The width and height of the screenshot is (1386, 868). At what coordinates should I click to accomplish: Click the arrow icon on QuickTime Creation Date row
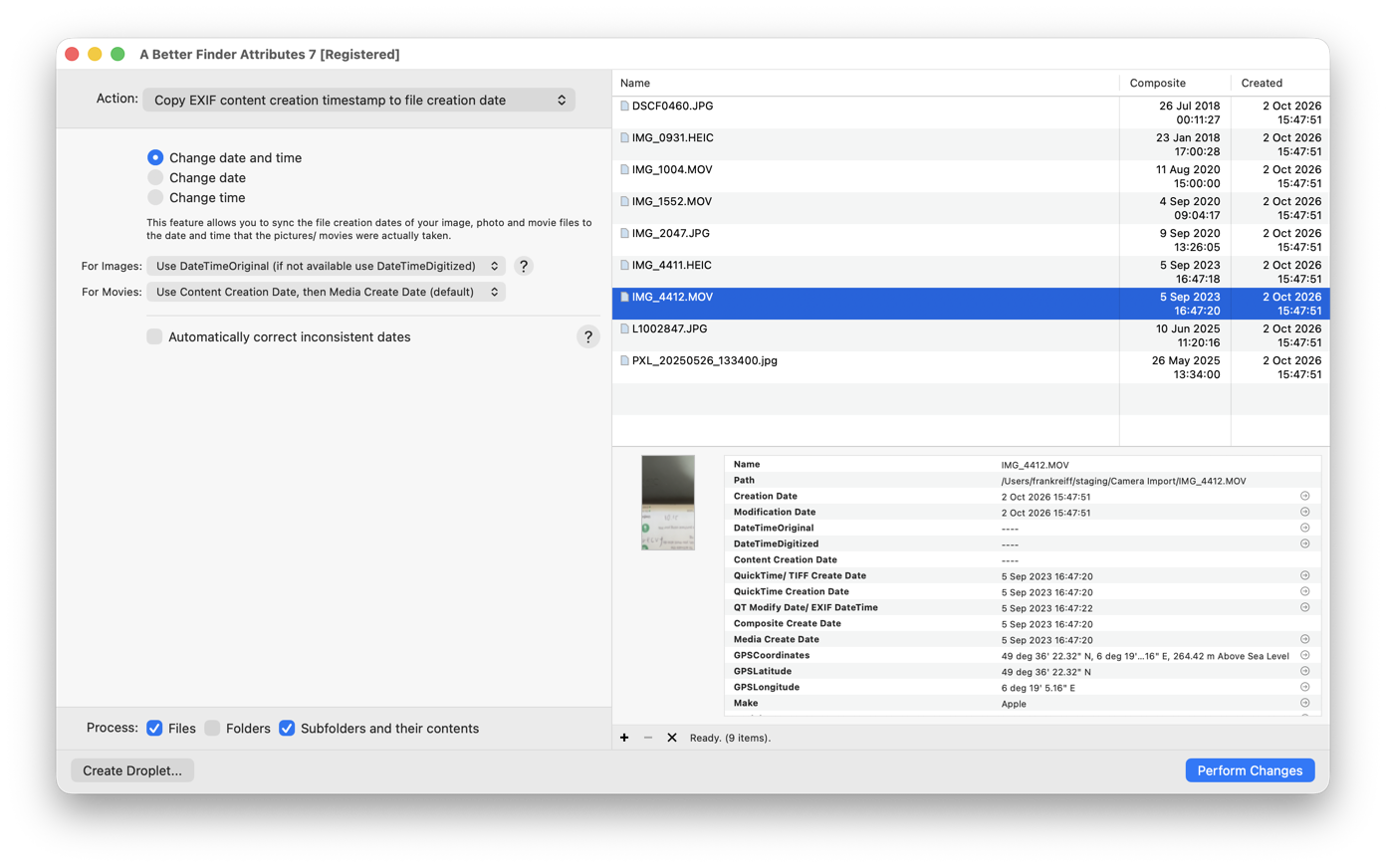1304,591
